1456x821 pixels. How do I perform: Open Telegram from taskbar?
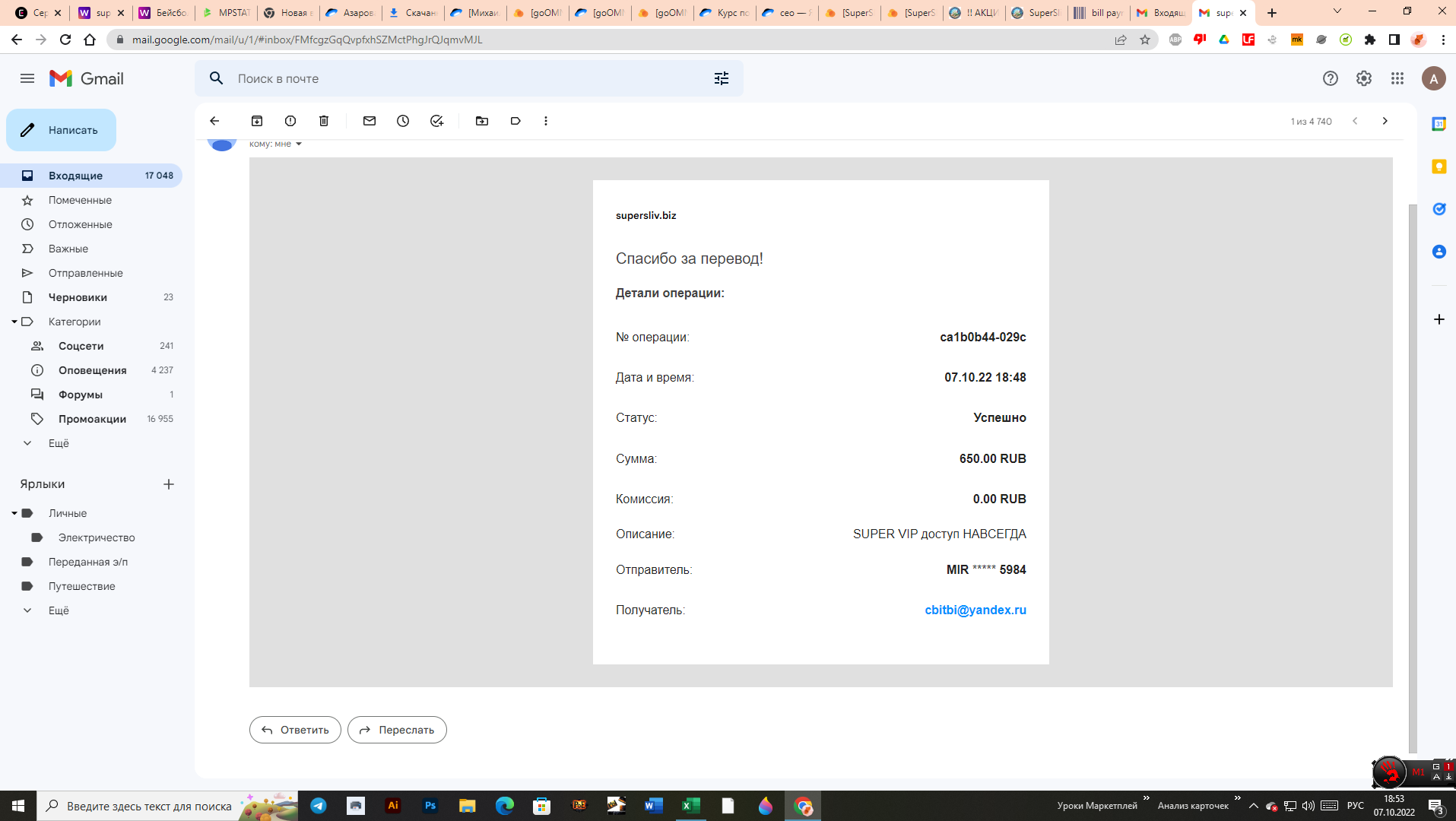(x=319, y=806)
